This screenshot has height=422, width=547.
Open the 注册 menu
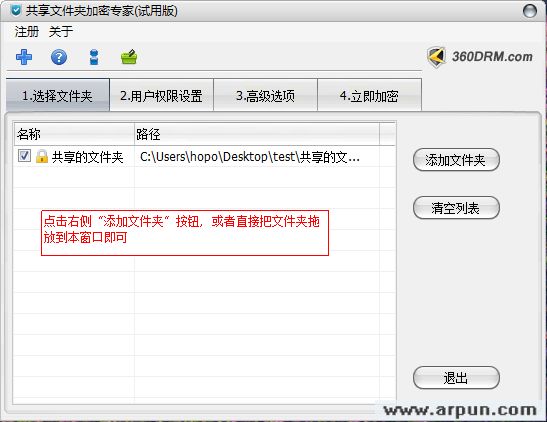[27, 32]
